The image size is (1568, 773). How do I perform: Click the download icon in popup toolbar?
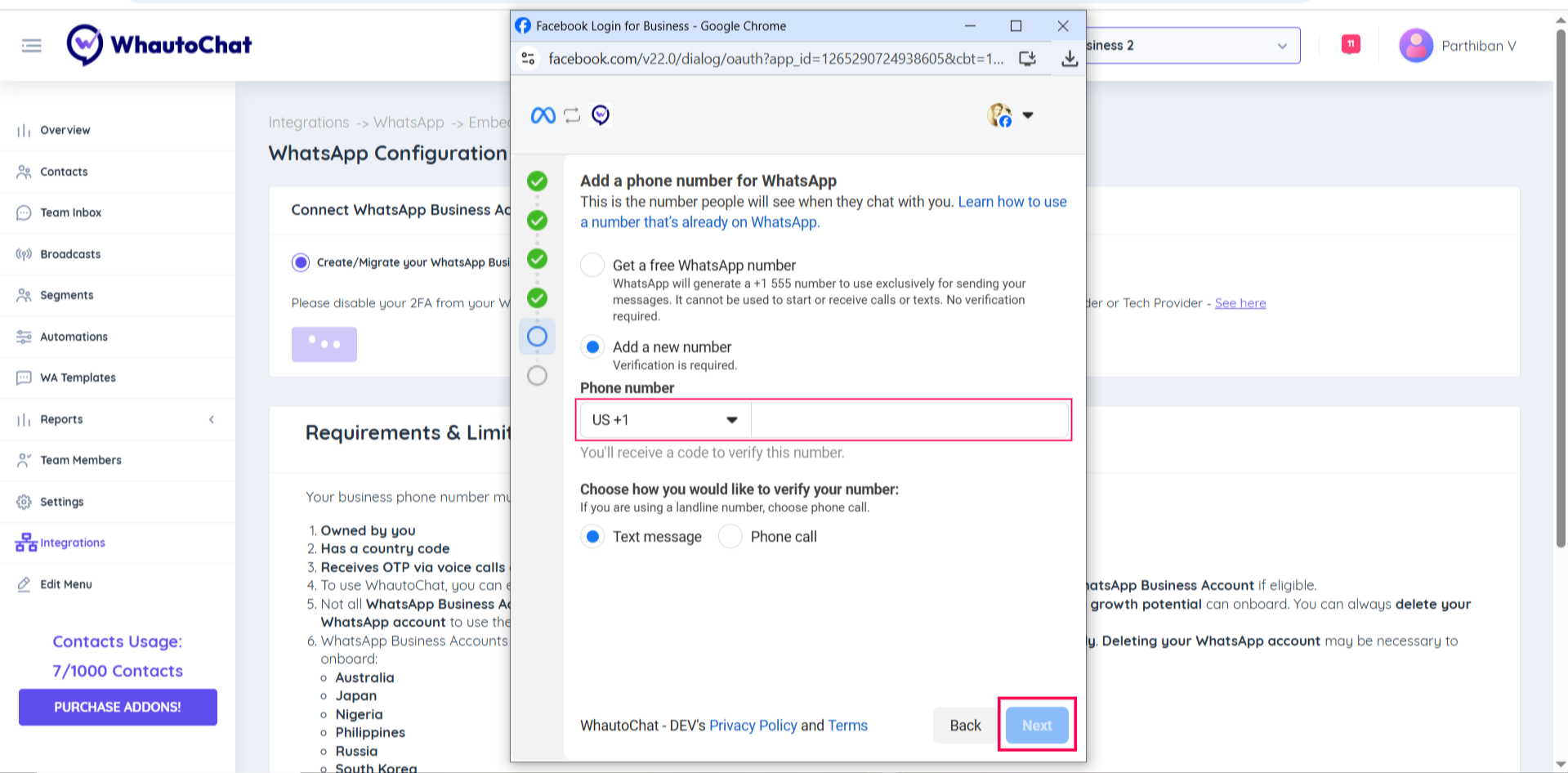(x=1070, y=59)
